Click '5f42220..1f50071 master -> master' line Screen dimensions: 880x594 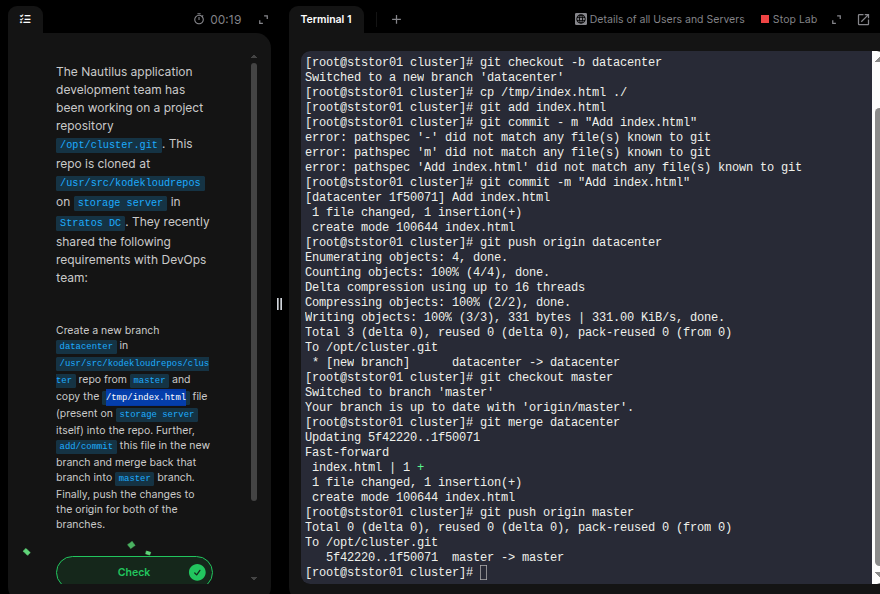(x=445, y=557)
